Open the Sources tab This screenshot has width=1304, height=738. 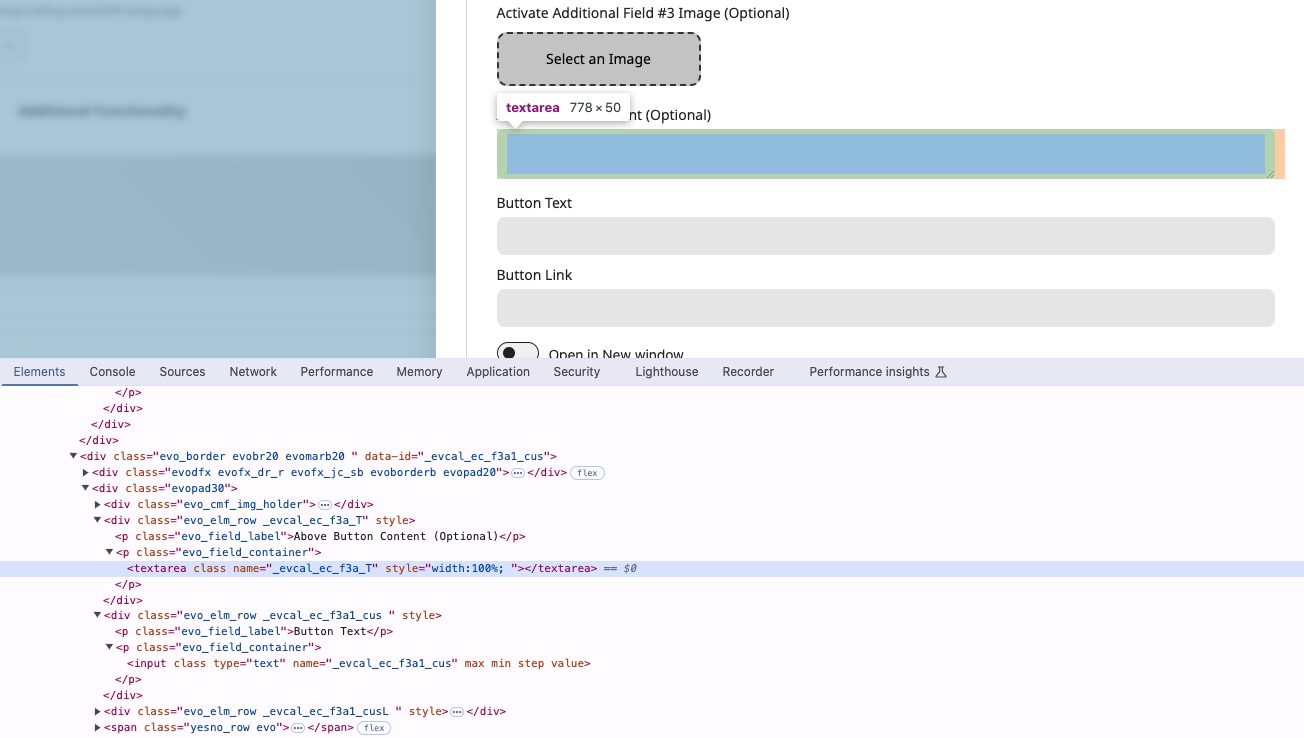pyautogui.click(x=182, y=372)
